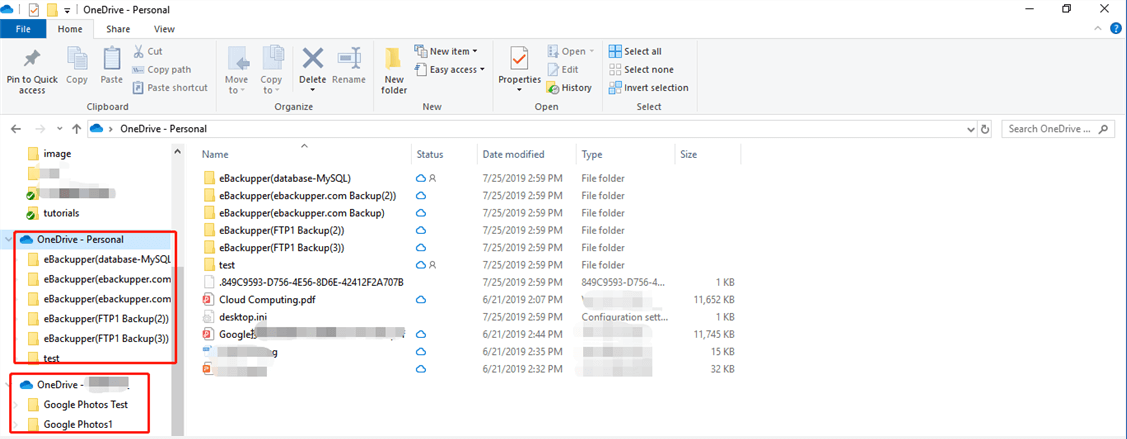Click the desktop.ini file icon
Viewport: 1127px width, 439px height.
209,317
